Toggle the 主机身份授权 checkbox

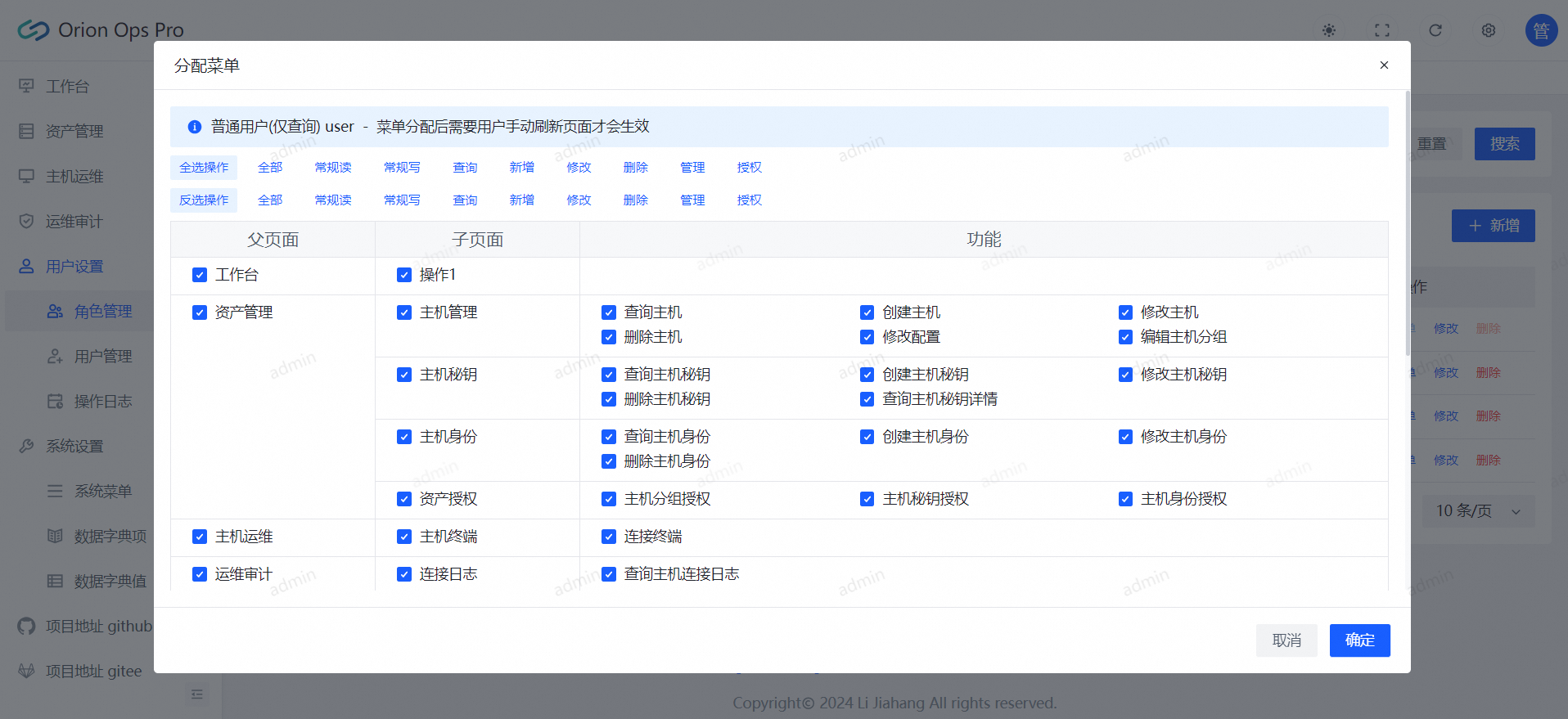pyautogui.click(x=1125, y=499)
